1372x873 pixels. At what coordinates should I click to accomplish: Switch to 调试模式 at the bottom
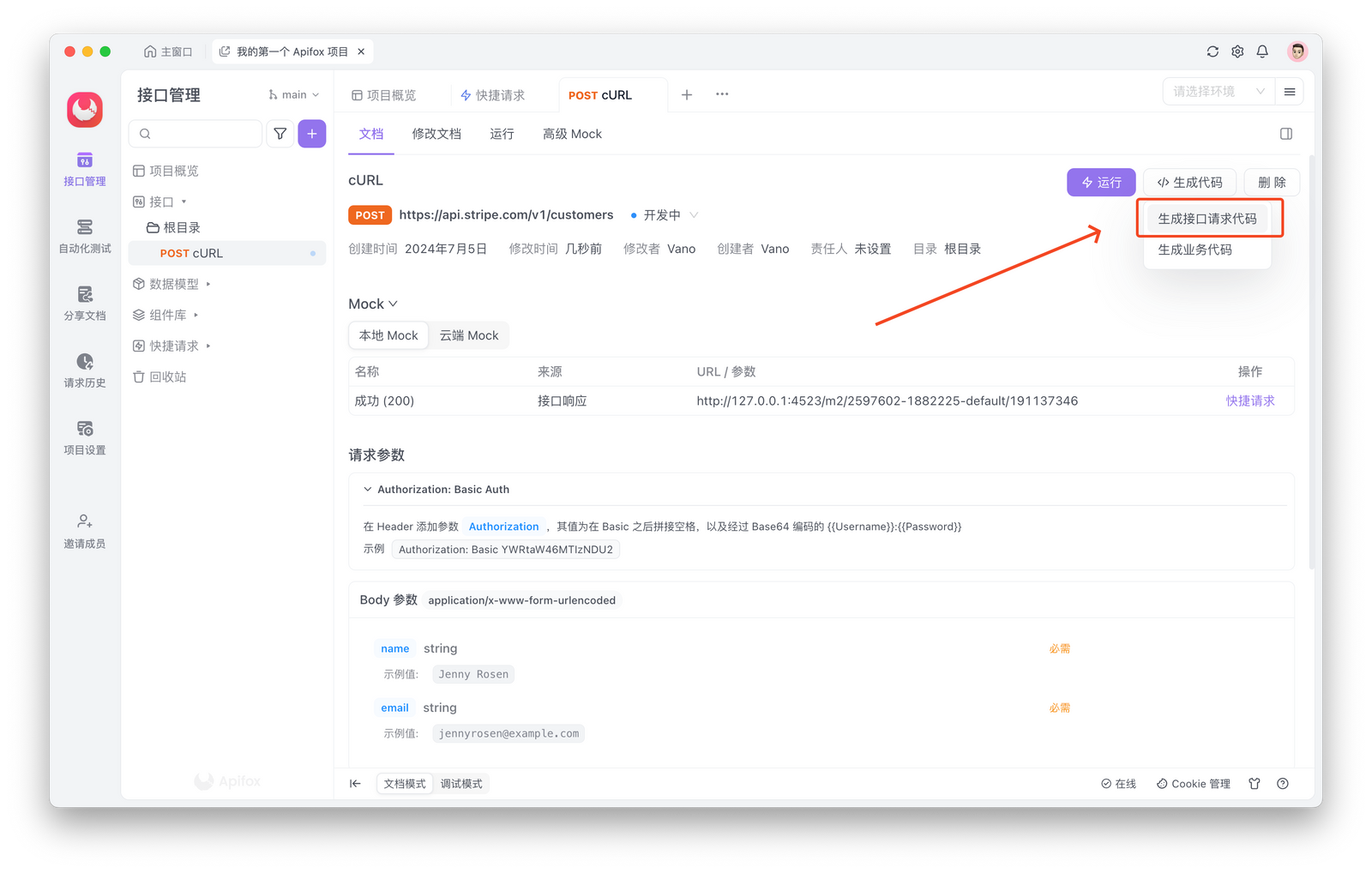coord(461,783)
